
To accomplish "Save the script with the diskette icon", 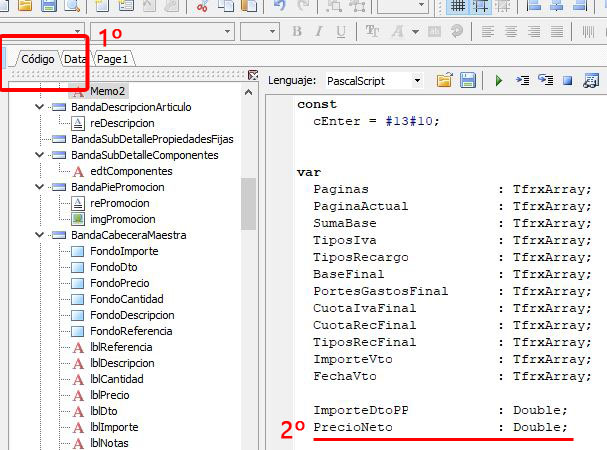I will pos(467,80).
